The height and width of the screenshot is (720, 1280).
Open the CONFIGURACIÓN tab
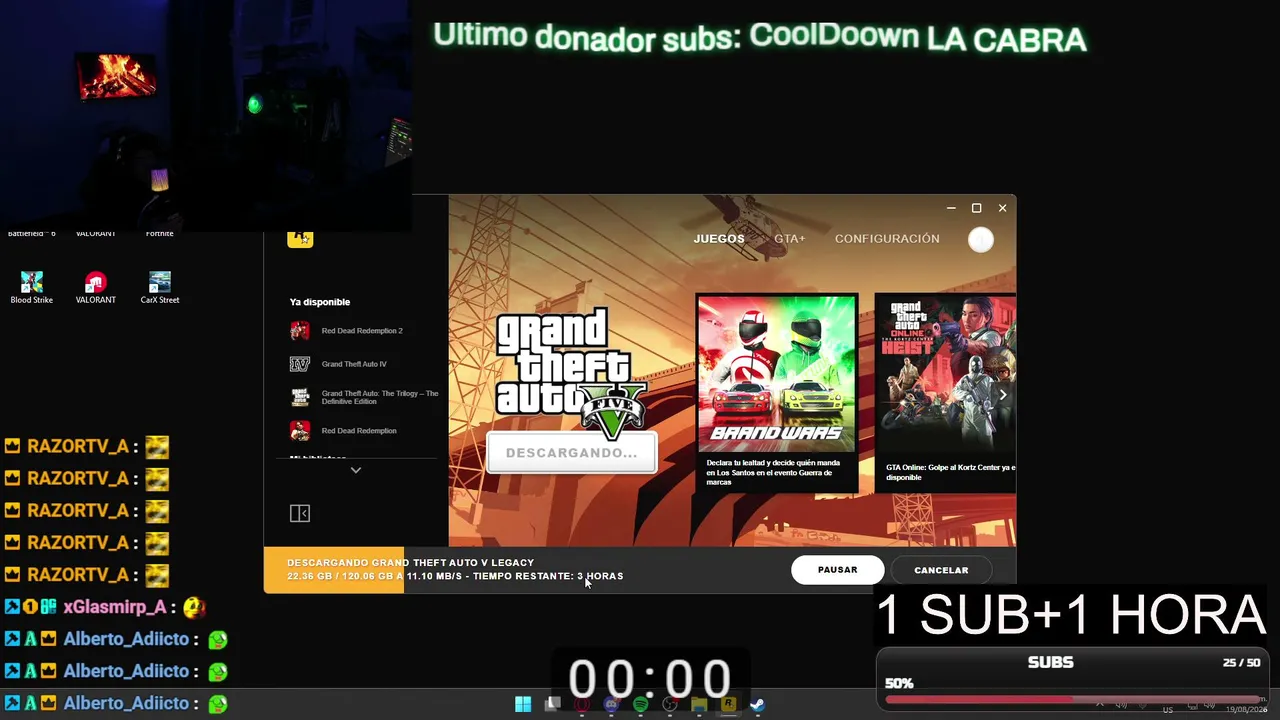(887, 239)
